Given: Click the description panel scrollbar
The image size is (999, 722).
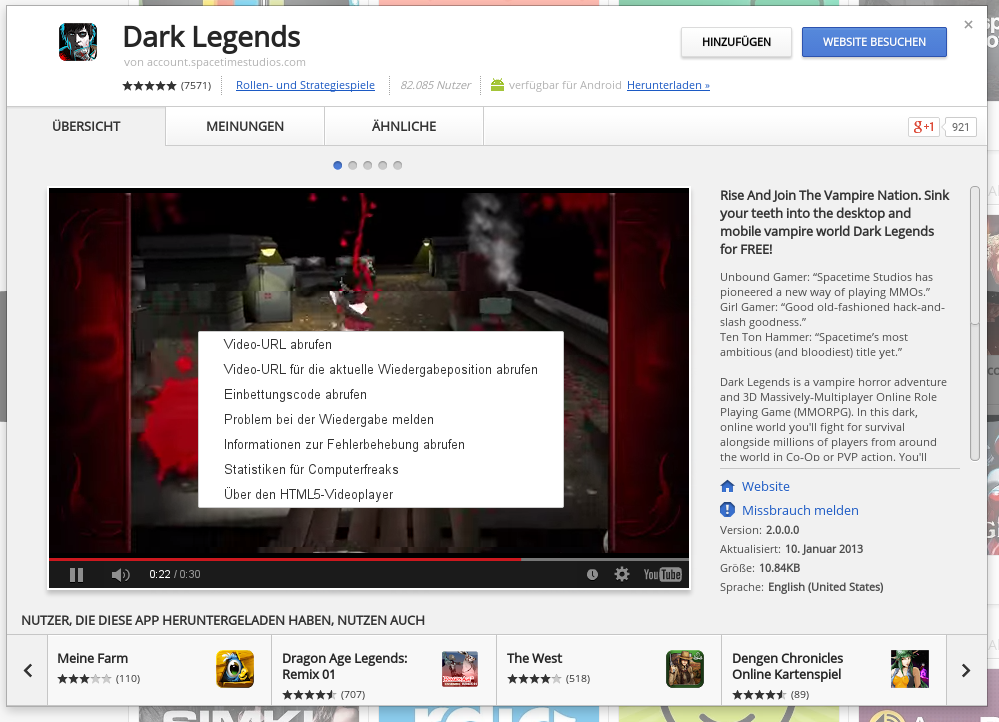Looking at the screenshot, I should click(974, 323).
